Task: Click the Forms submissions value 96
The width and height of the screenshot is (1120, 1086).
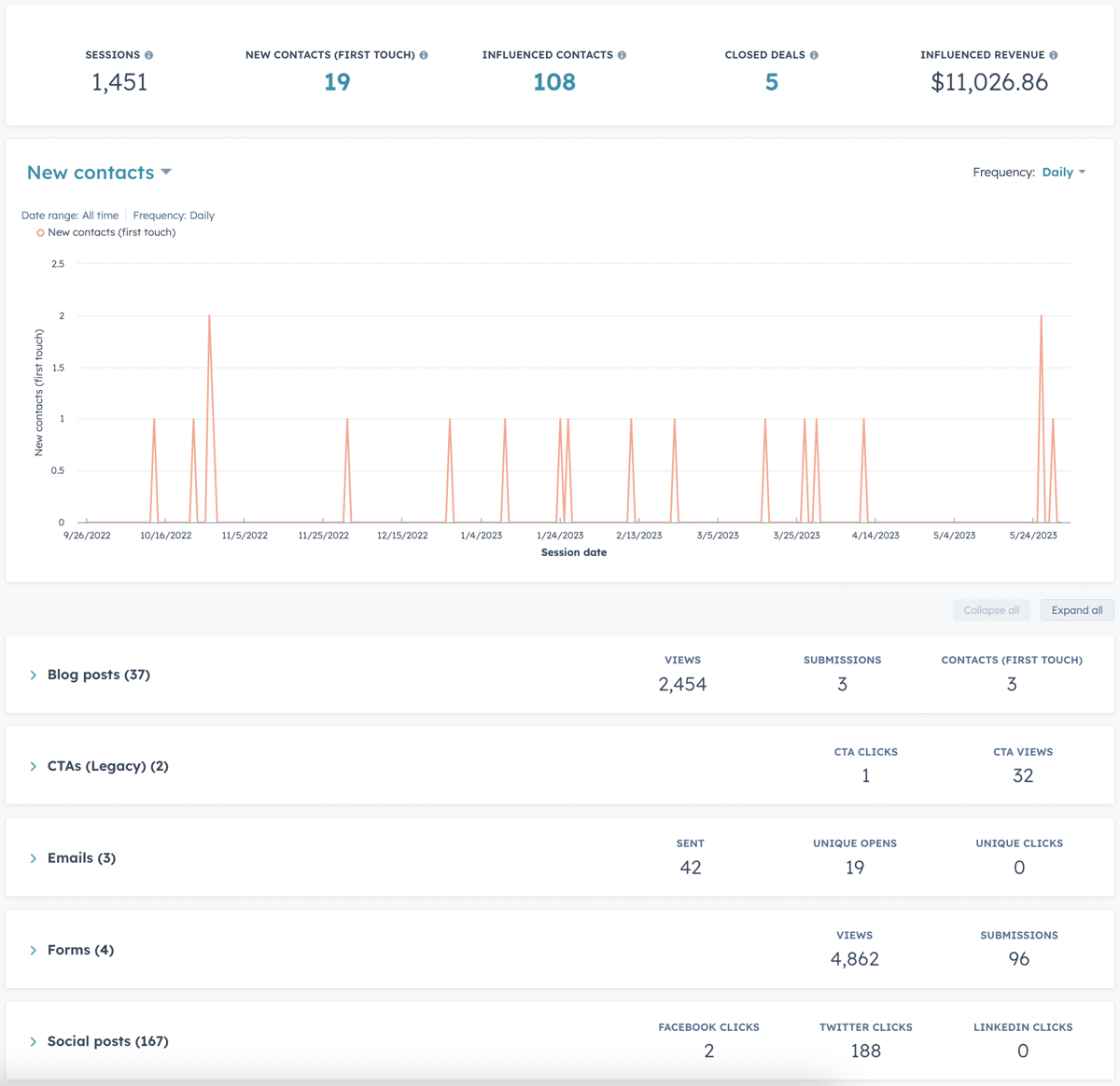Action: coord(1019,958)
